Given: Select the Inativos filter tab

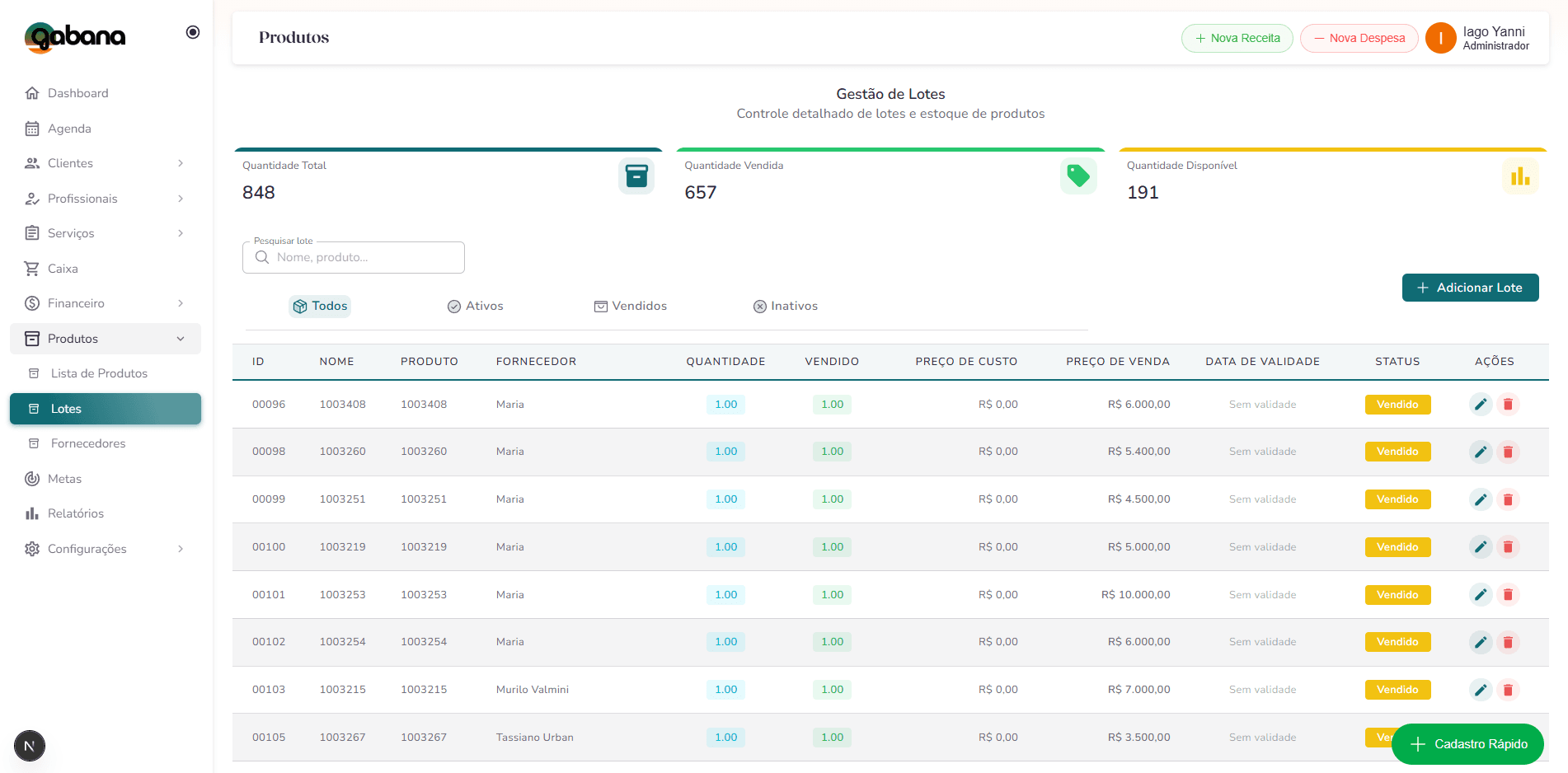Looking at the screenshot, I should pyautogui.click(x=786, y=306).
